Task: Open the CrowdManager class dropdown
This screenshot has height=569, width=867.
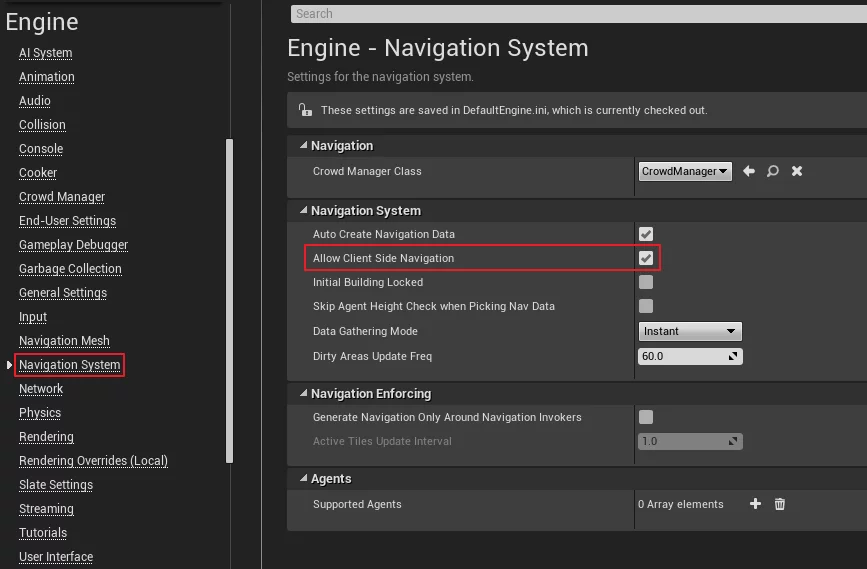Action: pos(686,171)
